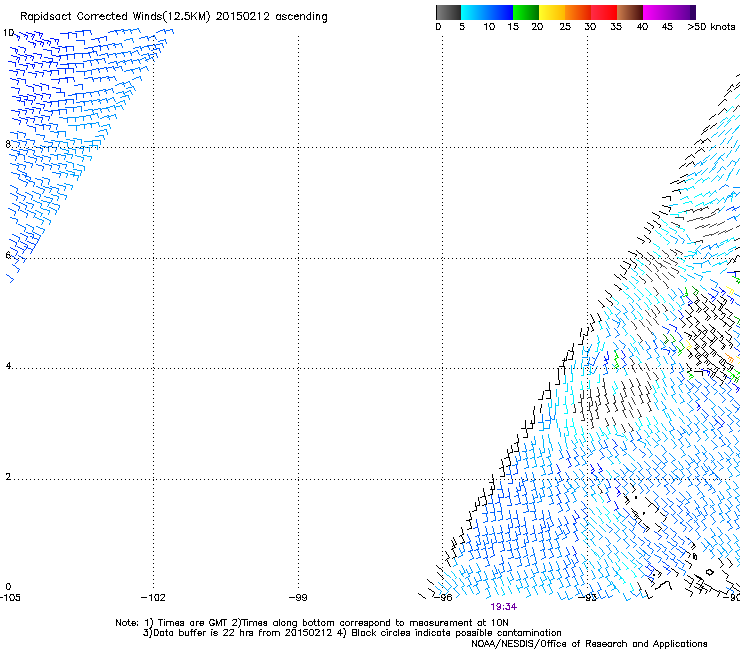The width and height of the screenshot is (740, 650).
Task: Click the '25' label under the color bar
Action: [565, 27]
